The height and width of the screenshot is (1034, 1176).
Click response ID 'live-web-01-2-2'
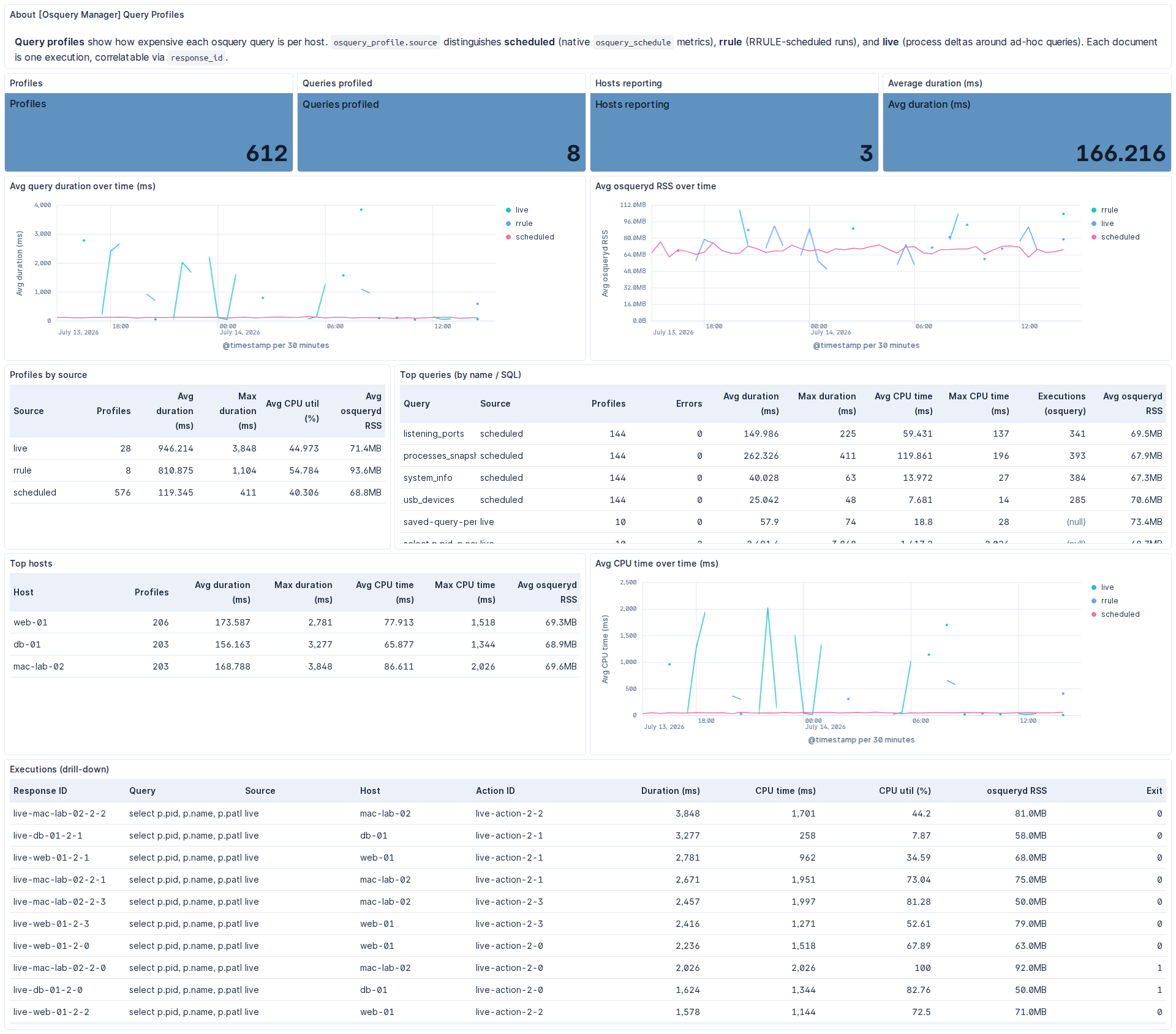click(x=51, y=1012)
